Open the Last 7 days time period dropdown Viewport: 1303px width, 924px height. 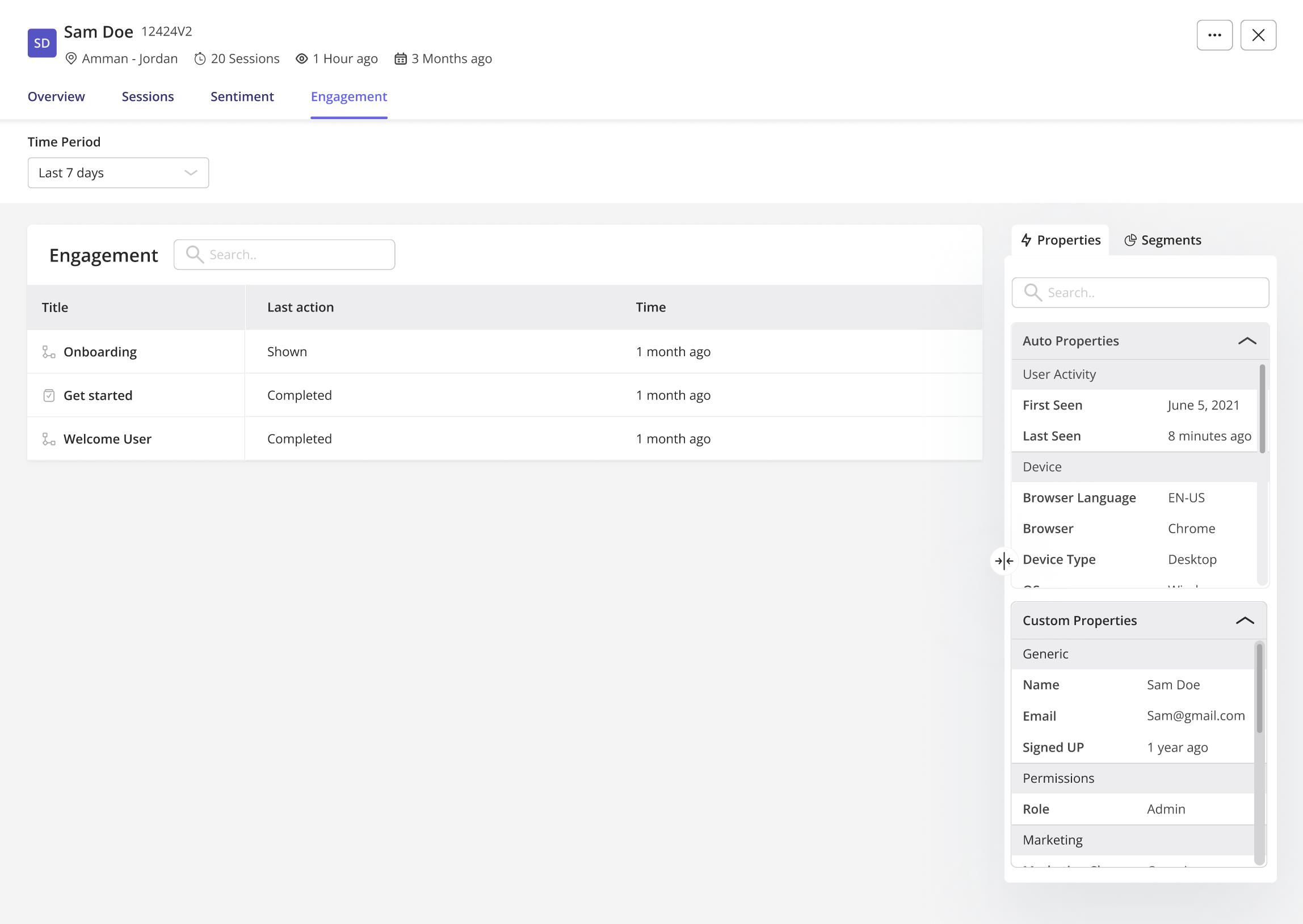[x=118, y=172]
